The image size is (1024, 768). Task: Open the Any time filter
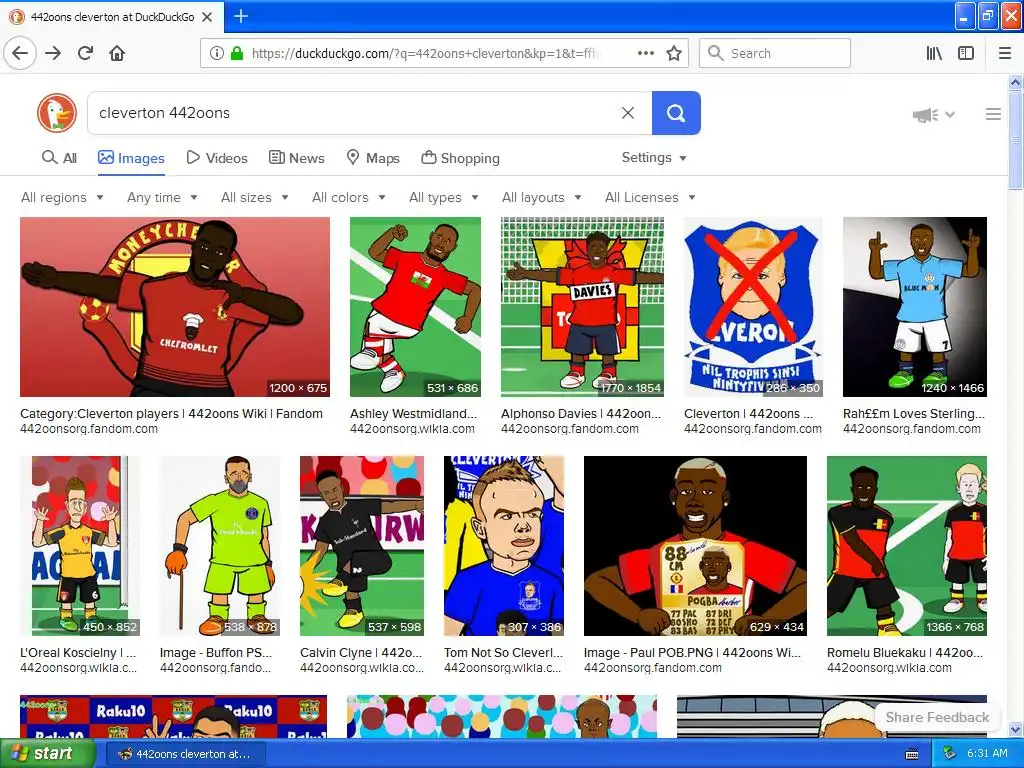162,197
